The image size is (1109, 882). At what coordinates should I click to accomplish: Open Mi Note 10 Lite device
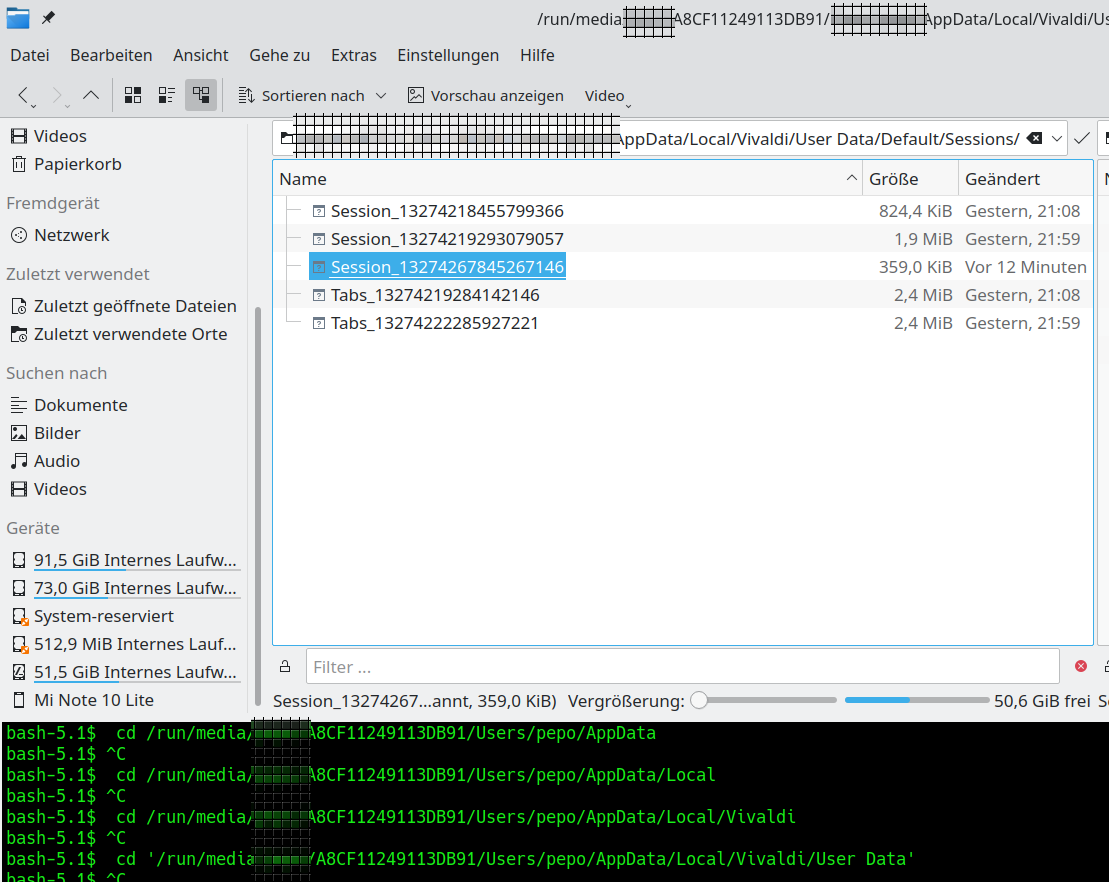[x=83, y=700]
